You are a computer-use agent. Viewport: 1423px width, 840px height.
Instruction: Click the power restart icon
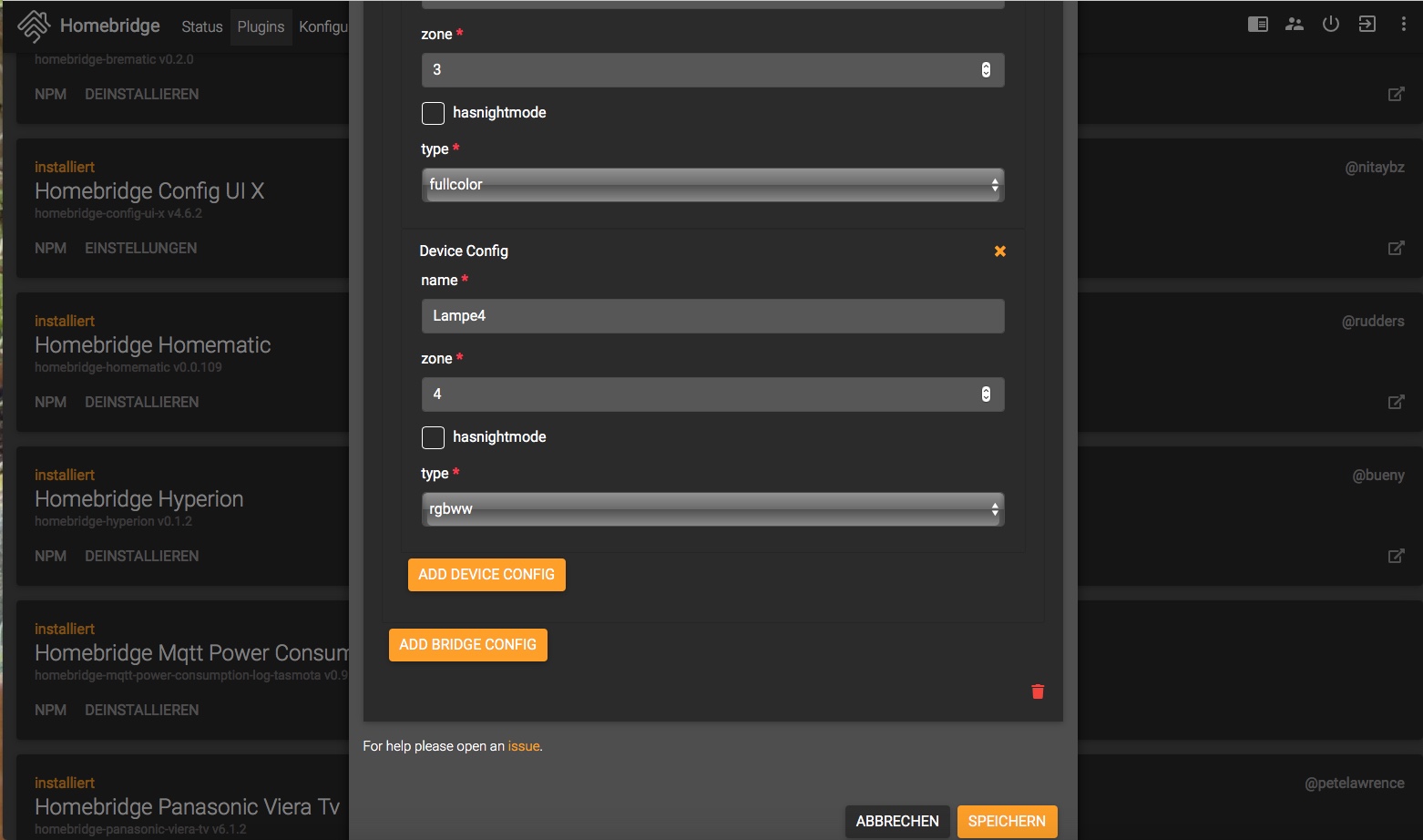pyautogui.click(x=1330, y=25)
